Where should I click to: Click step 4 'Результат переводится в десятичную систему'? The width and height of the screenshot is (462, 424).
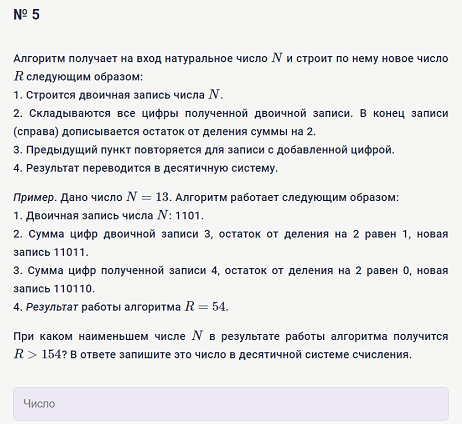click(152, 168)
